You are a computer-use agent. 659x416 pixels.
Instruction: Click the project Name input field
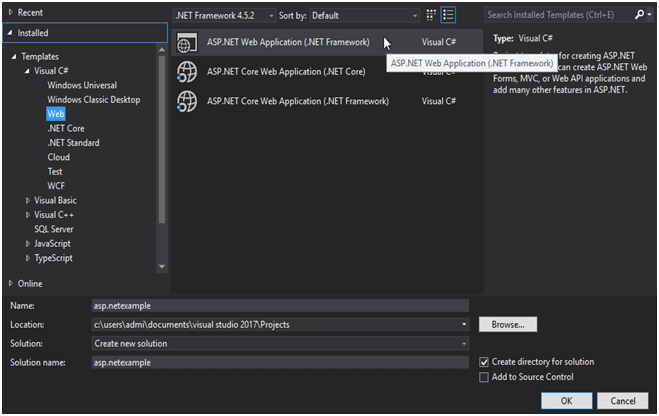tap(279, 306)
